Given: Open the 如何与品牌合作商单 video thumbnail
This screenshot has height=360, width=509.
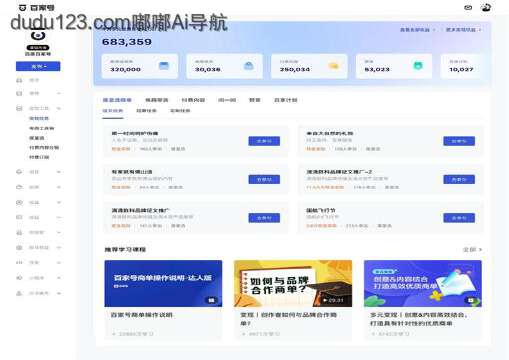Looking at the screenshot, I should (293, 283).
